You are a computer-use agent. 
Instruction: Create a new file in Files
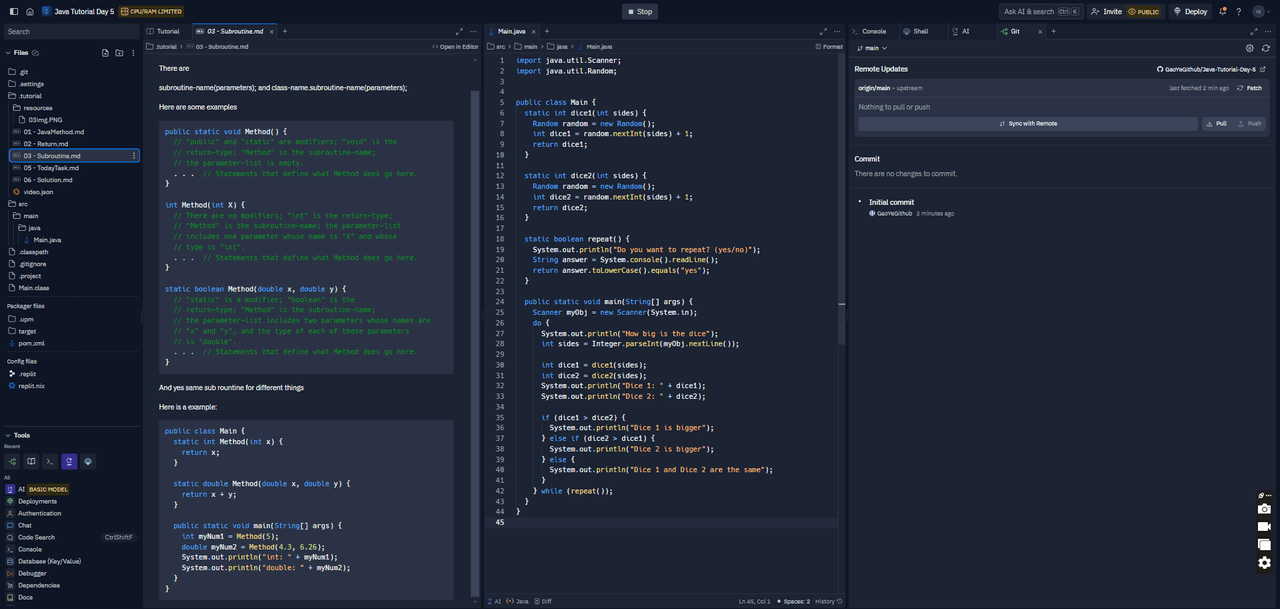pyautogui.click(x=105, y=52)
